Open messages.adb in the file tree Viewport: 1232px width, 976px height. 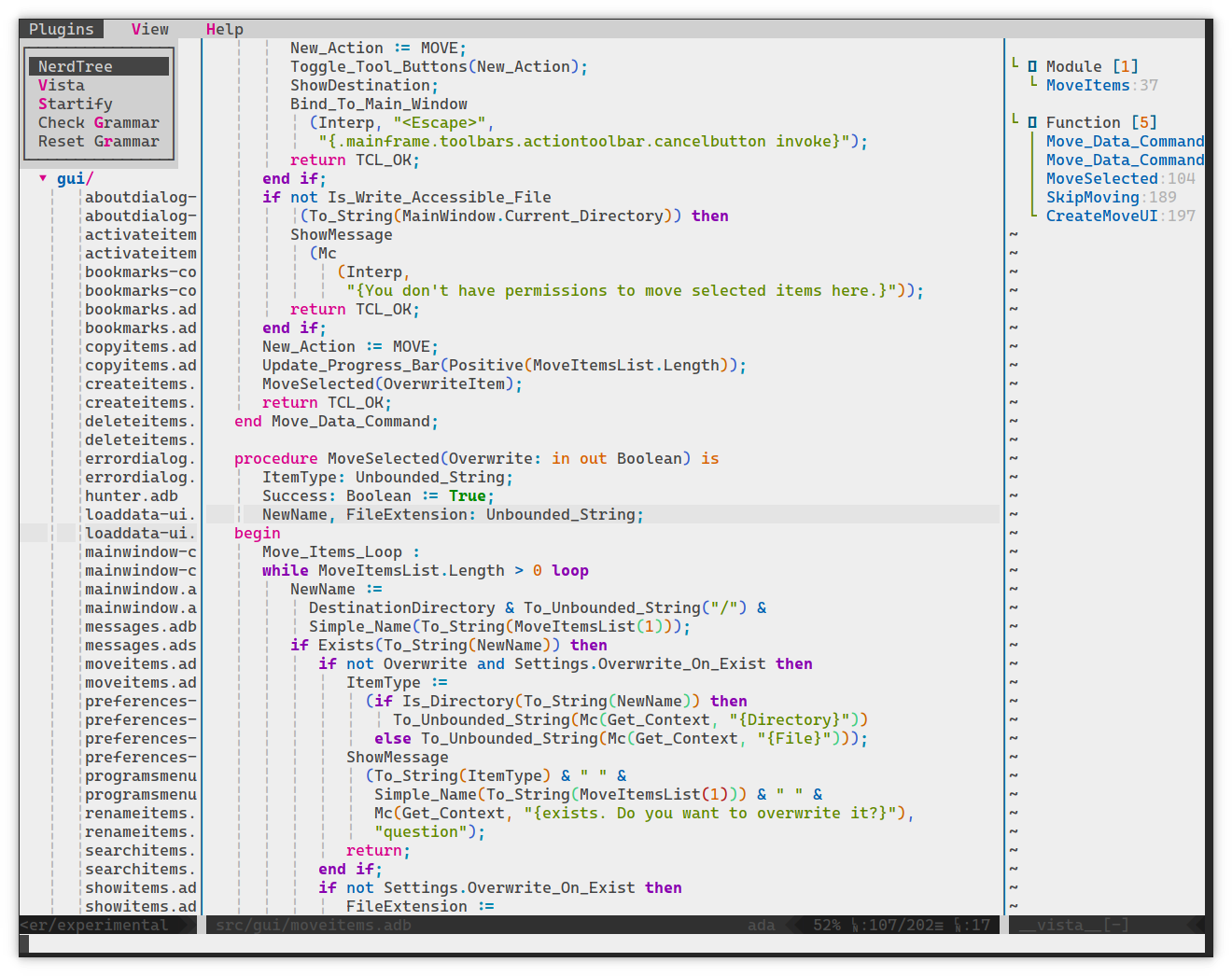click(141, 626)
